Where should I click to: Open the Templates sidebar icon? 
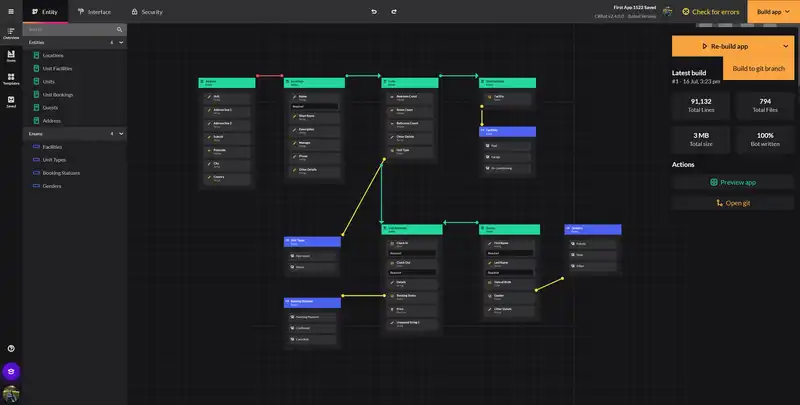(x=11, y=79)
